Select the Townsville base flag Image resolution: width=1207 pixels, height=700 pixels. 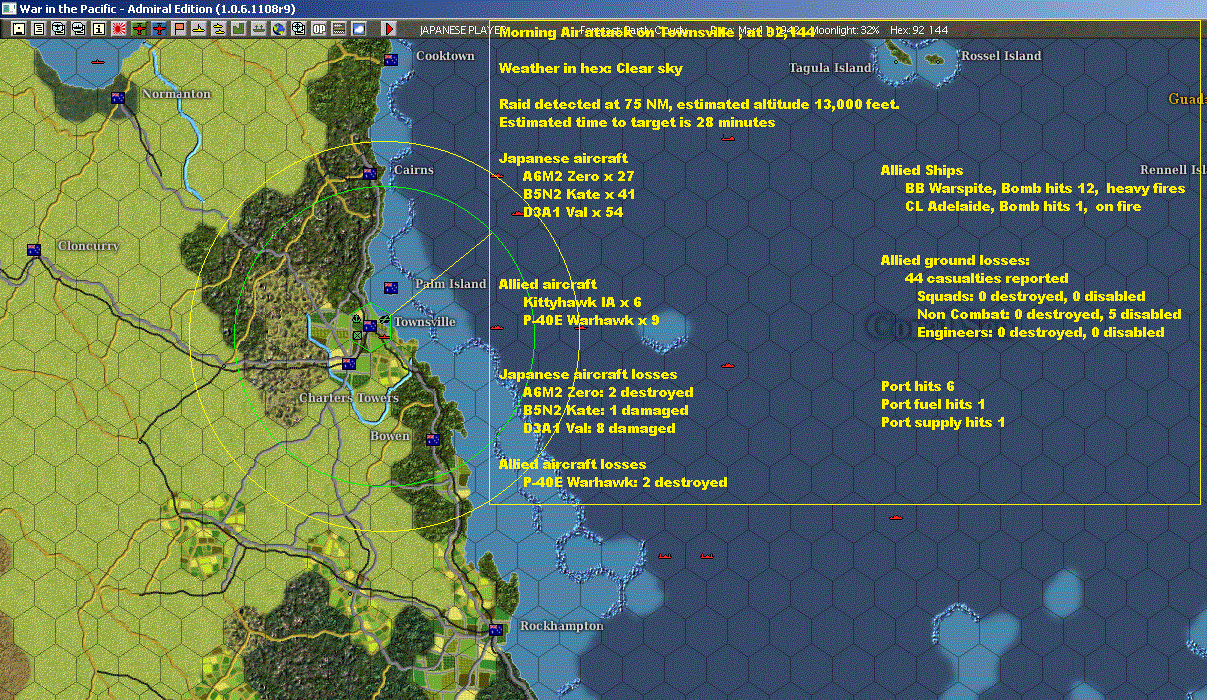pyautogui.click(x=370, y=326)
